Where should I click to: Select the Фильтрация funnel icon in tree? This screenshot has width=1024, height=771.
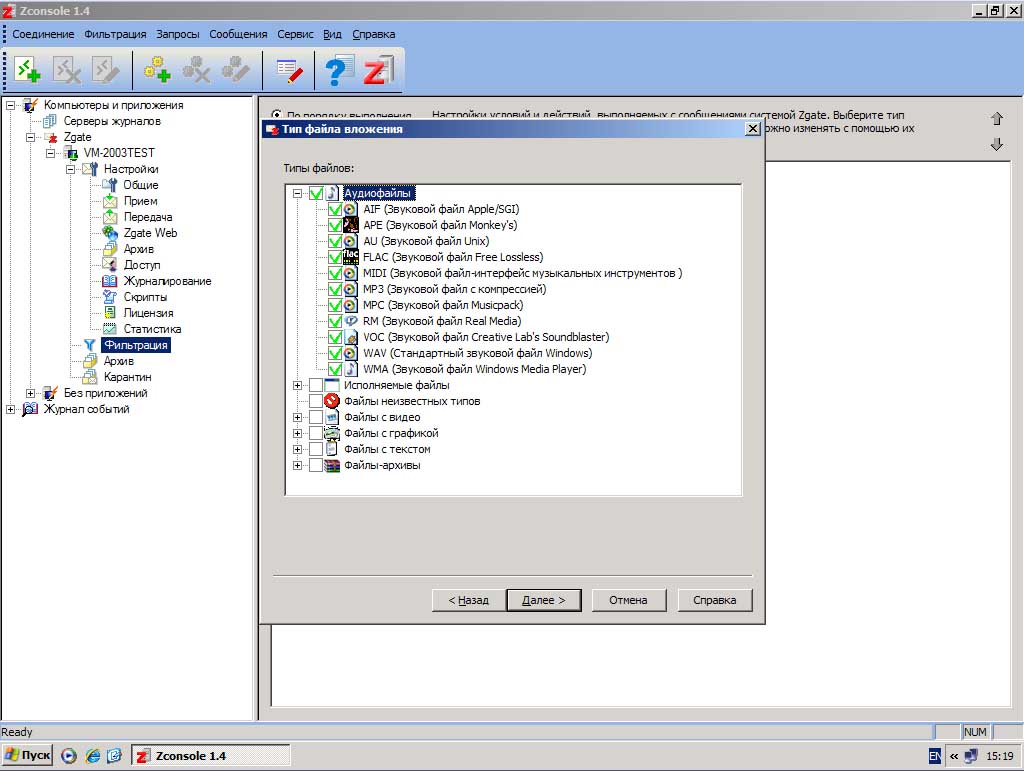tap(89, 345)
